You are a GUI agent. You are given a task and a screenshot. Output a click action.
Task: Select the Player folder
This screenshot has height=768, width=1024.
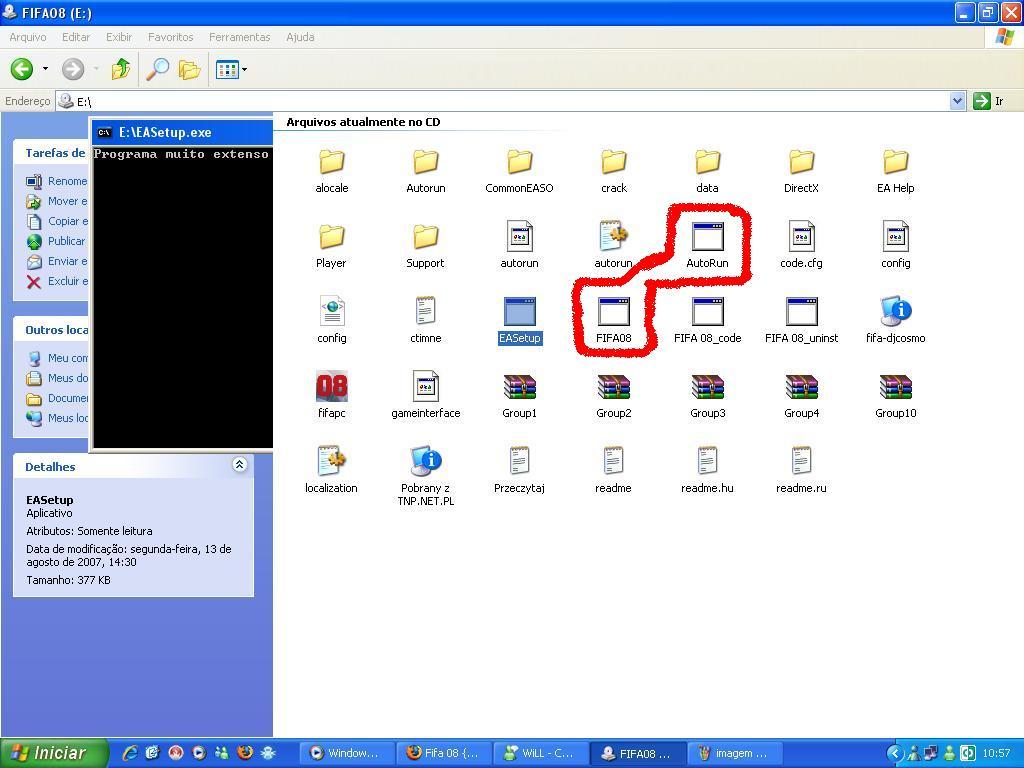pyautogui.click(x=331, y=246)
